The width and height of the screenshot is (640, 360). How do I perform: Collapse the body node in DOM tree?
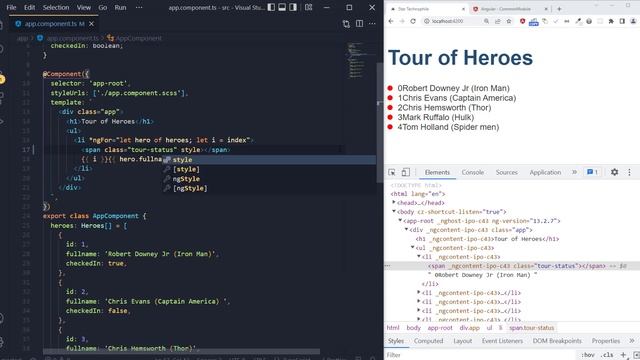point(394,212)
